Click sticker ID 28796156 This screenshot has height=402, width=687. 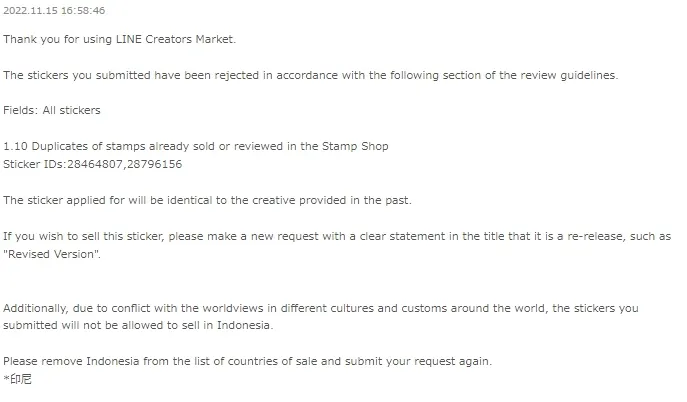click(x=152, y=163)
